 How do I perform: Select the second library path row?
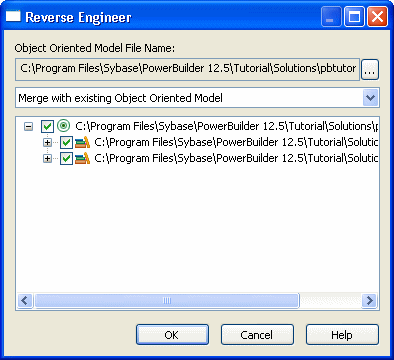click(x=236, y=158)
